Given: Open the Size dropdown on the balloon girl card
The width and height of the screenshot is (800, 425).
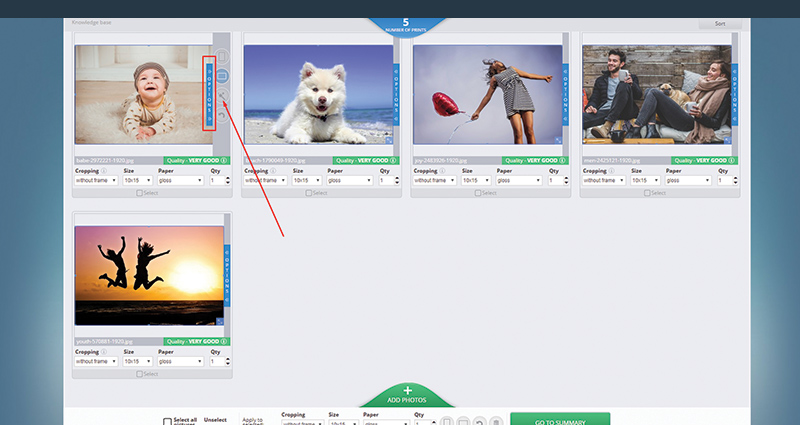Looking at the screenshot, I should click(476, 181).
